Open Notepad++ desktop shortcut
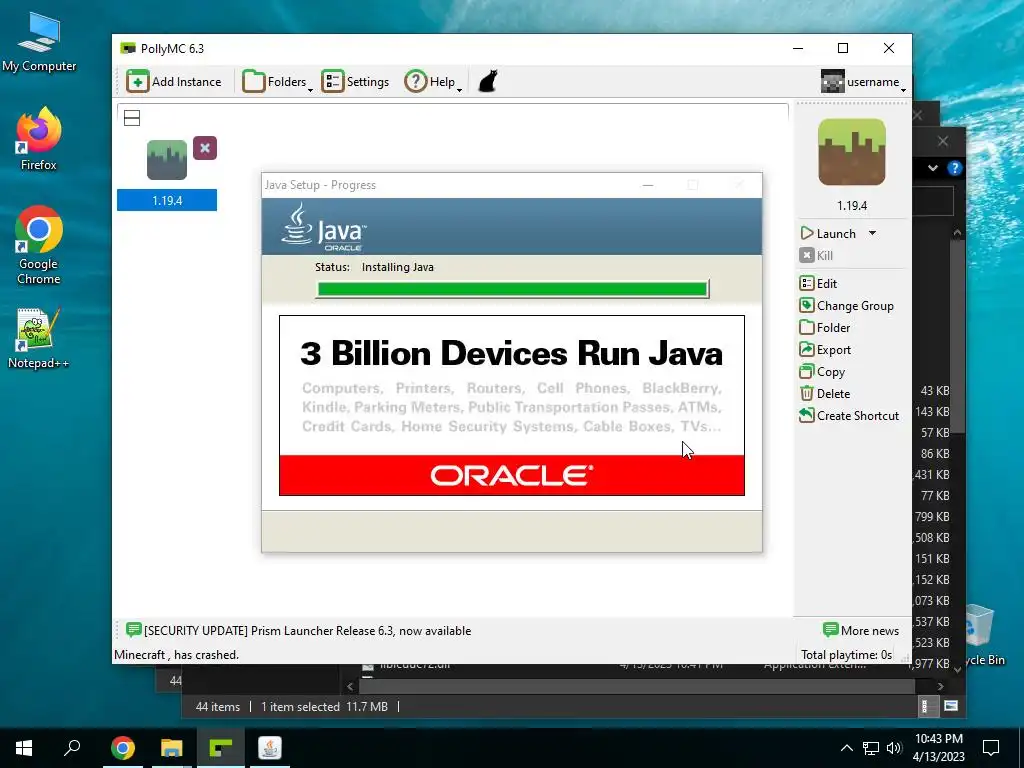Screen dimensions: 1024x768 tap(39, 338)
